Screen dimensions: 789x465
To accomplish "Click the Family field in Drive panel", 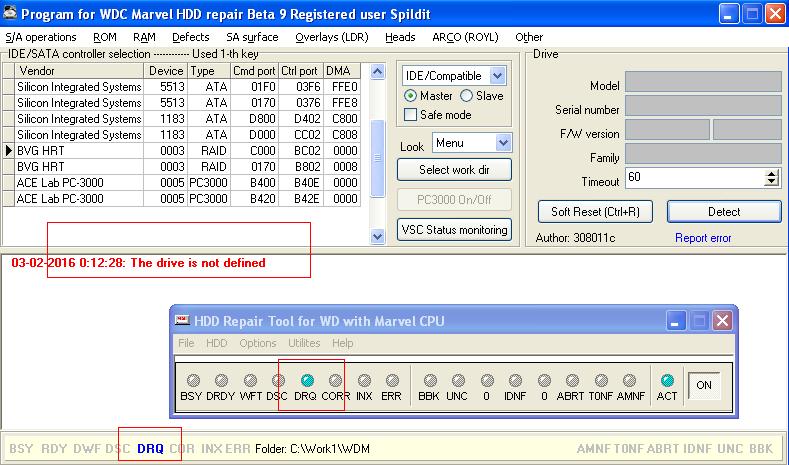I will coord(703,153).
